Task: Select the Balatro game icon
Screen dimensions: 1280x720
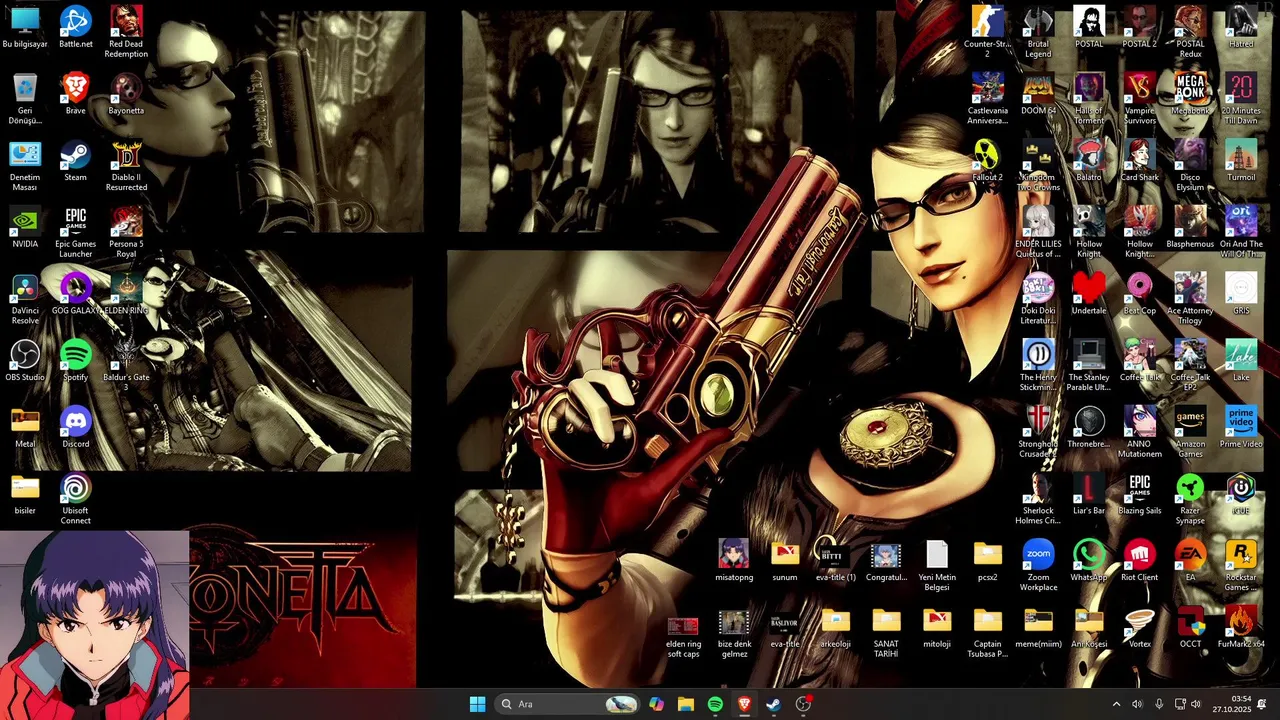Action: click(x=1089, y=162)
